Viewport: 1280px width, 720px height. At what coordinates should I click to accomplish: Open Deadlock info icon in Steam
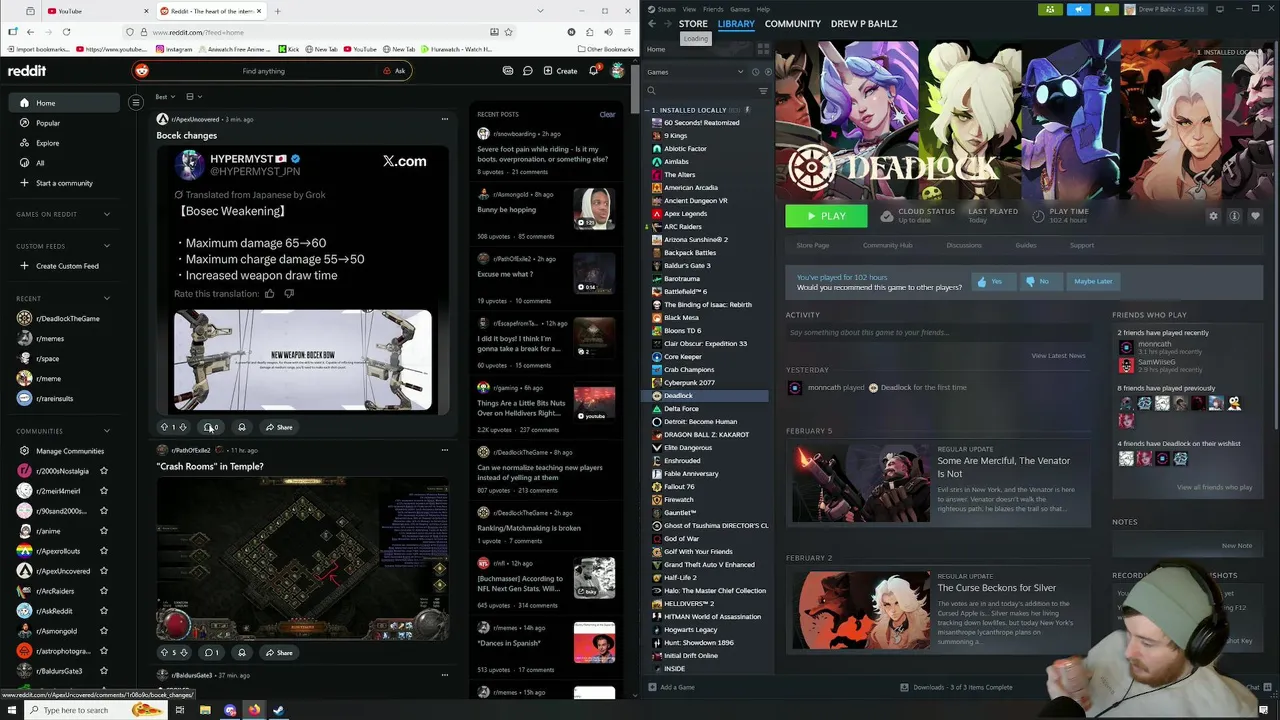1234,216
